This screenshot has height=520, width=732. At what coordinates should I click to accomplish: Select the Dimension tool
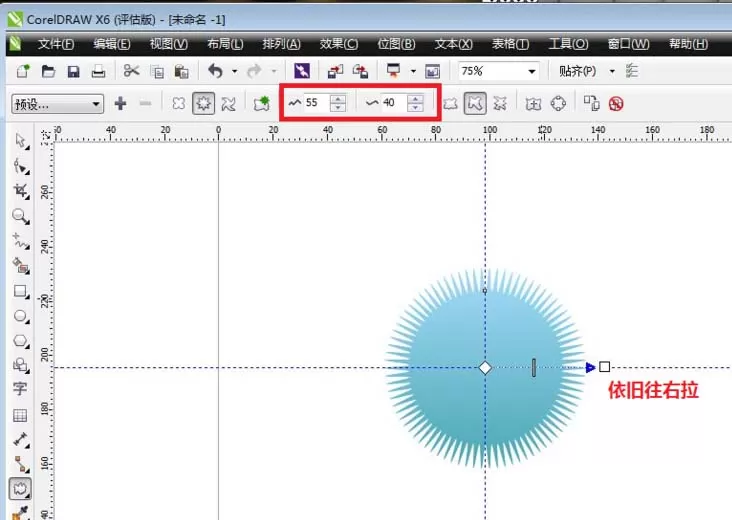pos(21,440)
